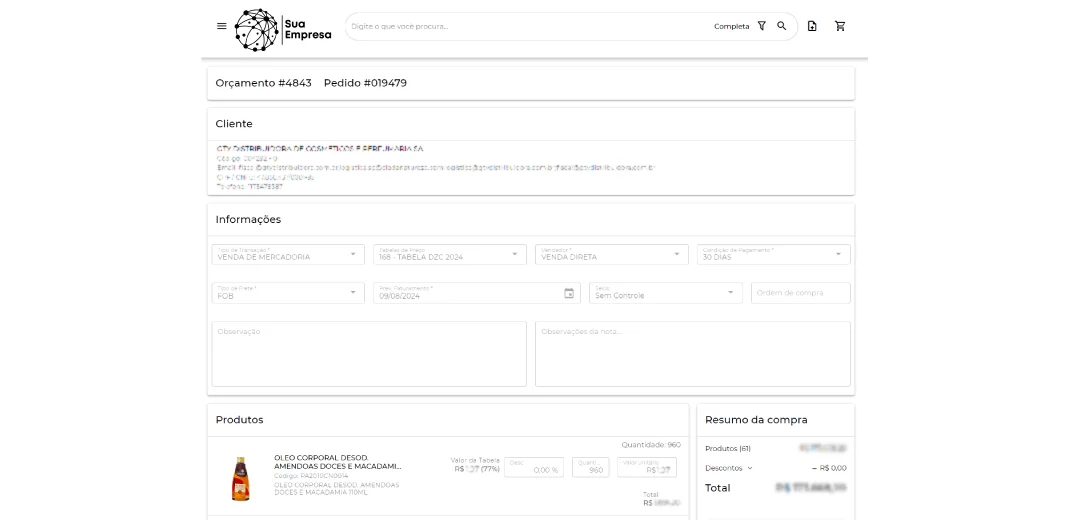The height and width of the screenshot is (520, 1069).
Task: Open the search filter funnel icon
Action: pyautogui.click(x=762, y=26)
